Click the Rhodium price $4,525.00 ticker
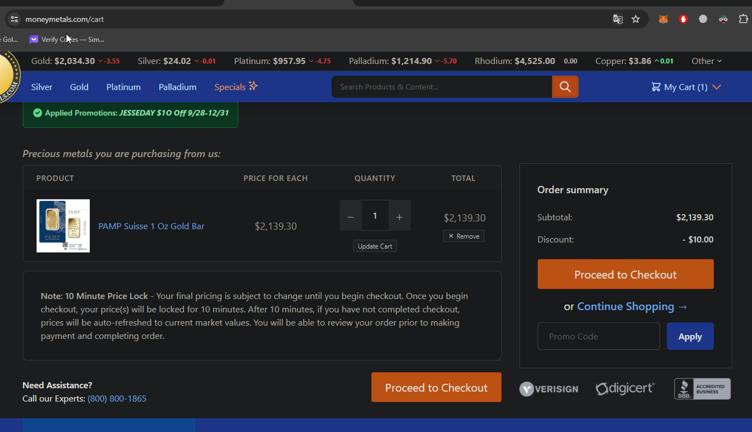 tap(526, 61)
